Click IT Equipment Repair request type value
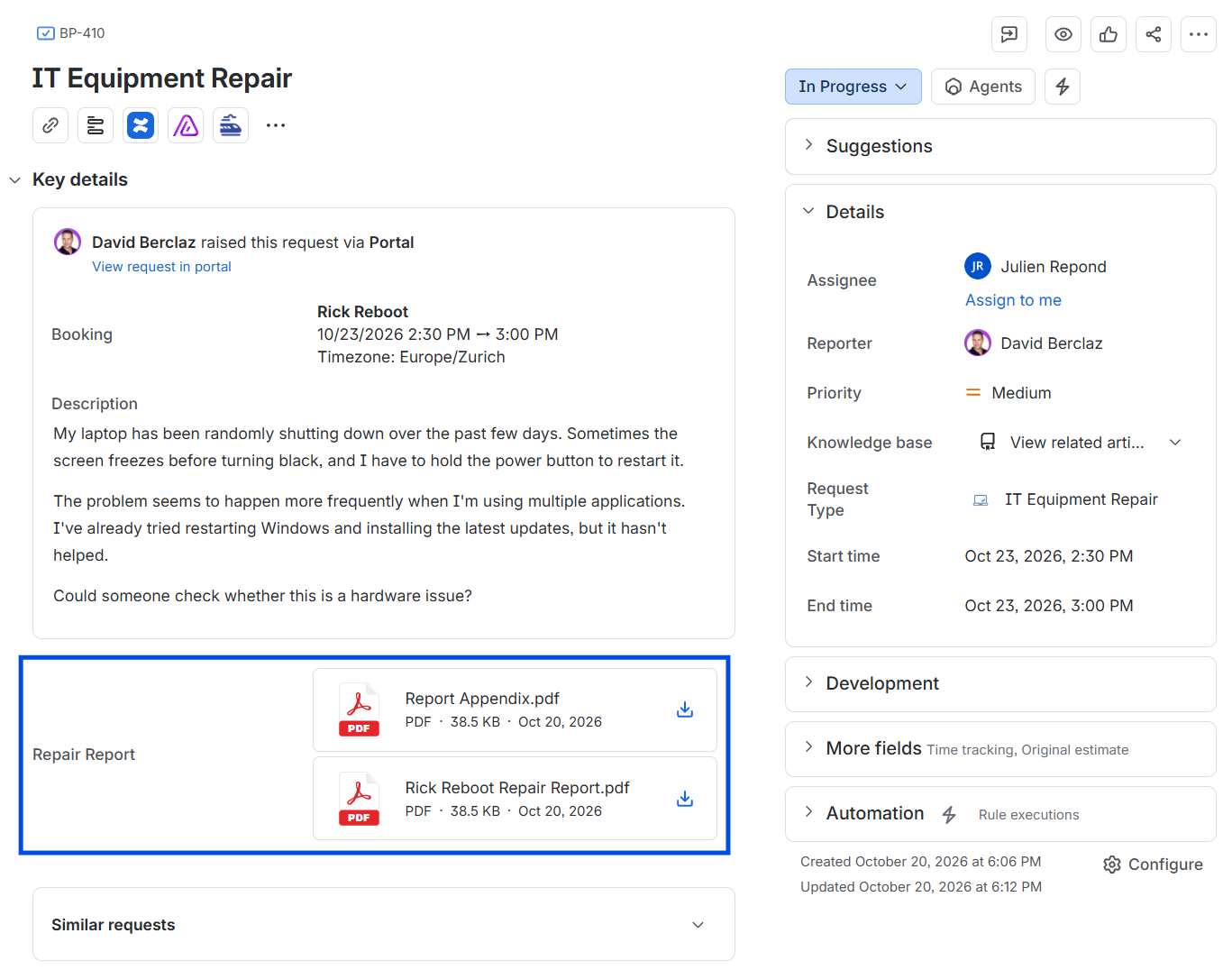1232x979 pixels. (1065, 499)
